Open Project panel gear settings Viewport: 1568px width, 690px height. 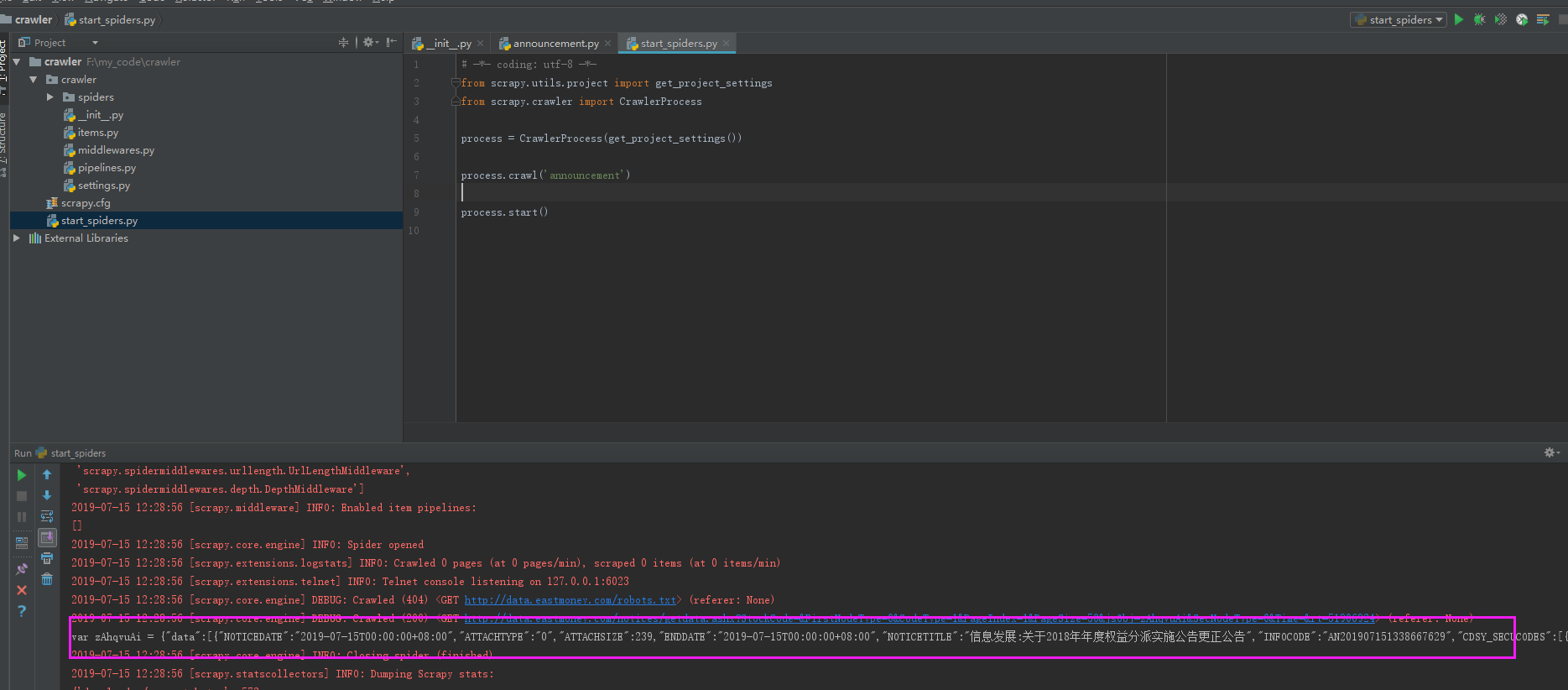pos(370,42)
